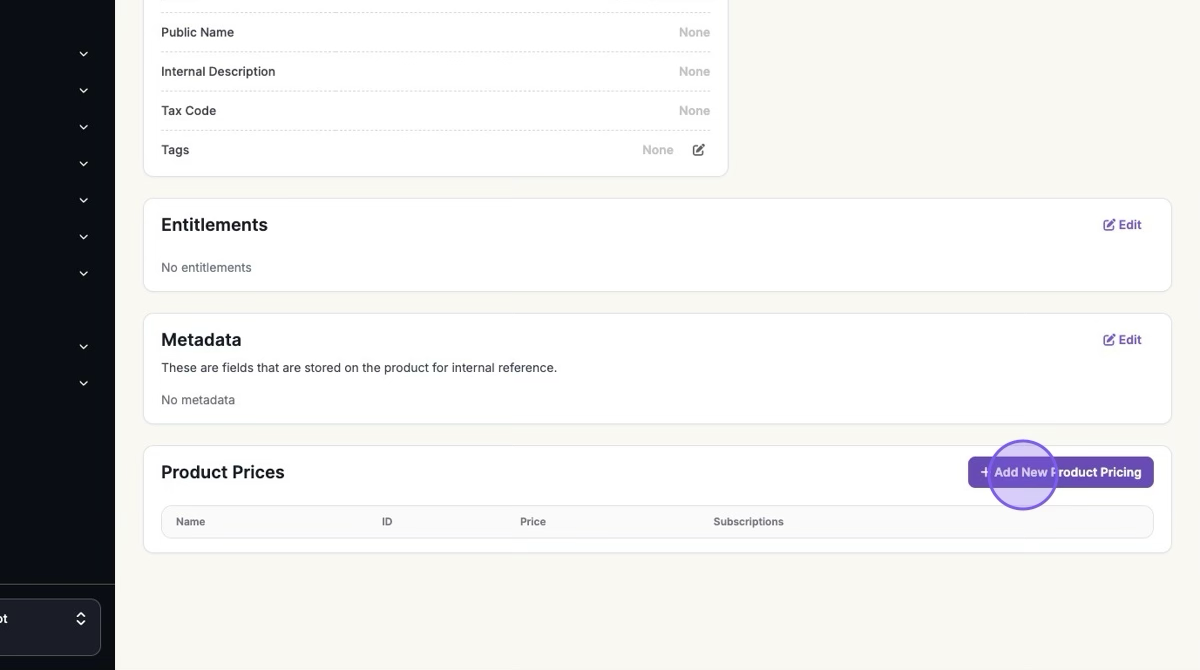Expand the topmost sidebar chevron

[84, 54]
